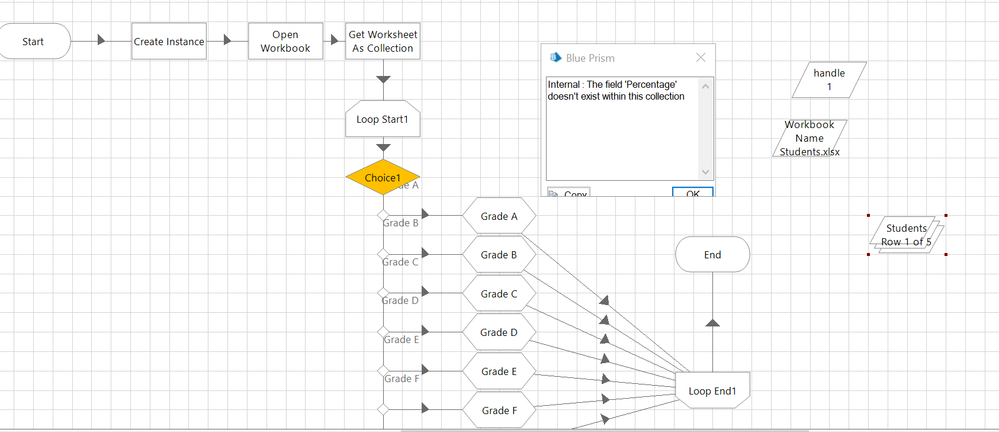The height and width of the screenshot is (432, 999).
Task: Select the Grade C calculation stage
Action: pos(499,294)
